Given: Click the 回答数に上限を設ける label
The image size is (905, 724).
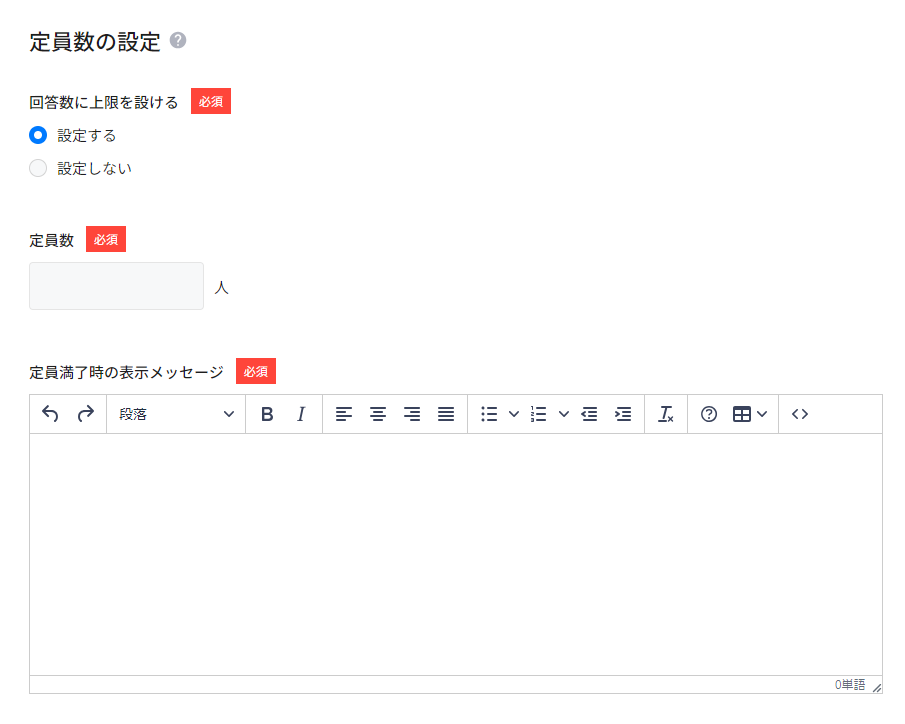Looking at the screenshot, I should point(104,102).
